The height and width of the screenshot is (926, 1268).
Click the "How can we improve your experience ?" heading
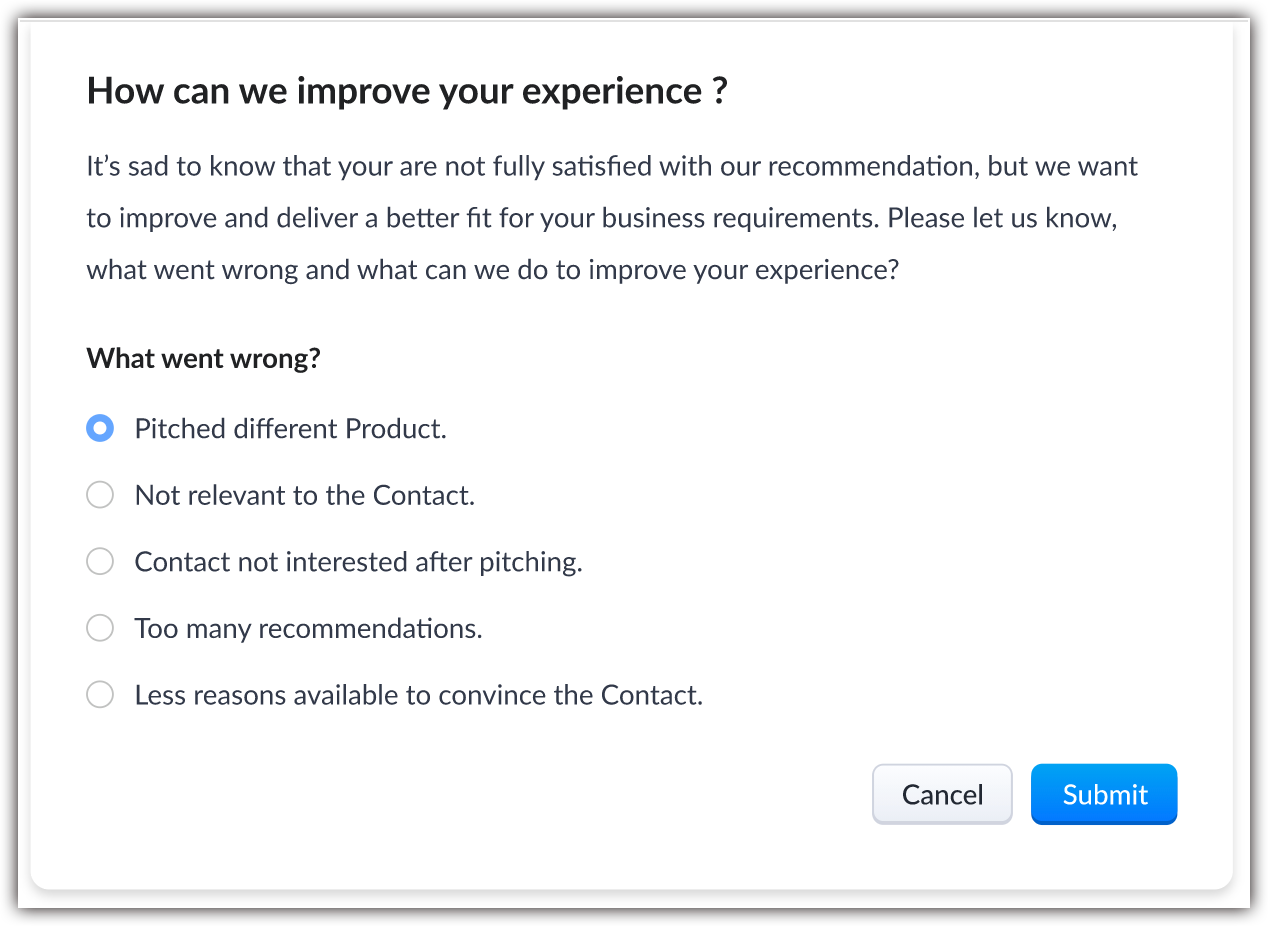(x=407, y=91)
